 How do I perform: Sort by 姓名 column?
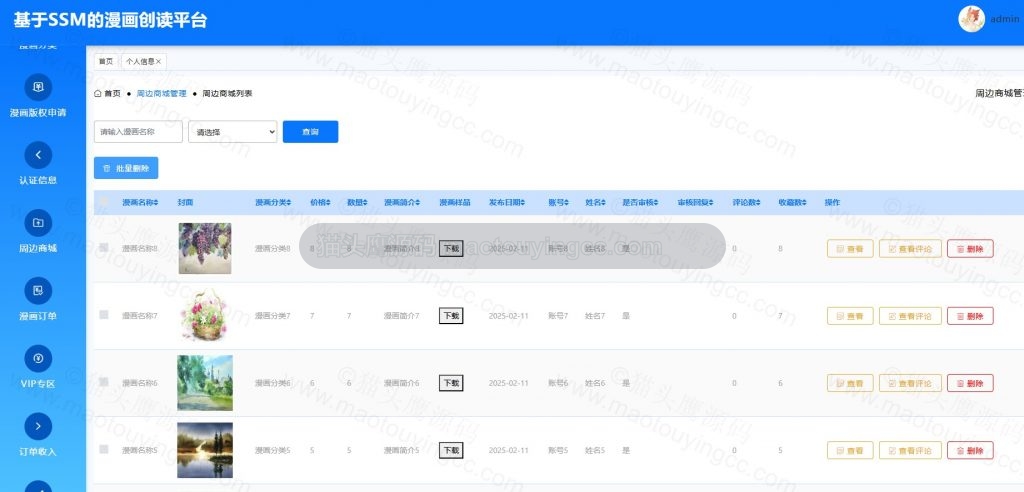point(603,203)
